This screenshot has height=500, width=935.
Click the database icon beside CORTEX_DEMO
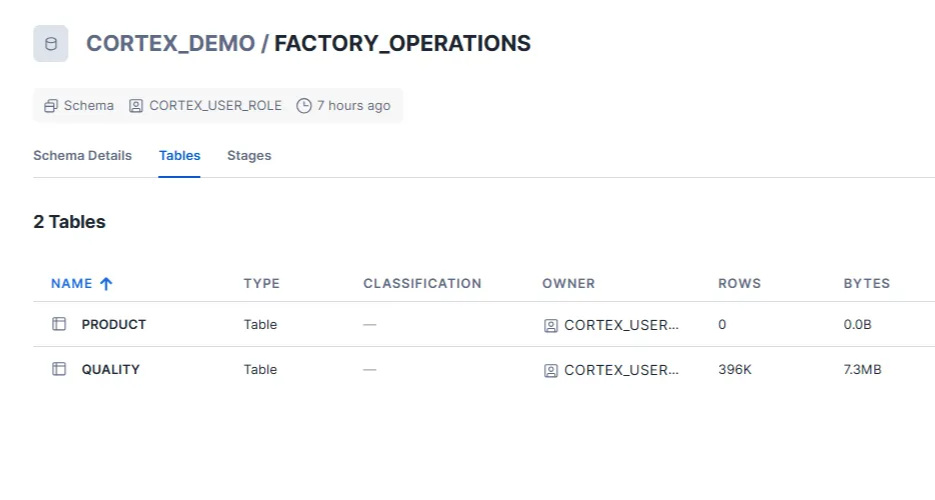[51, 44]
